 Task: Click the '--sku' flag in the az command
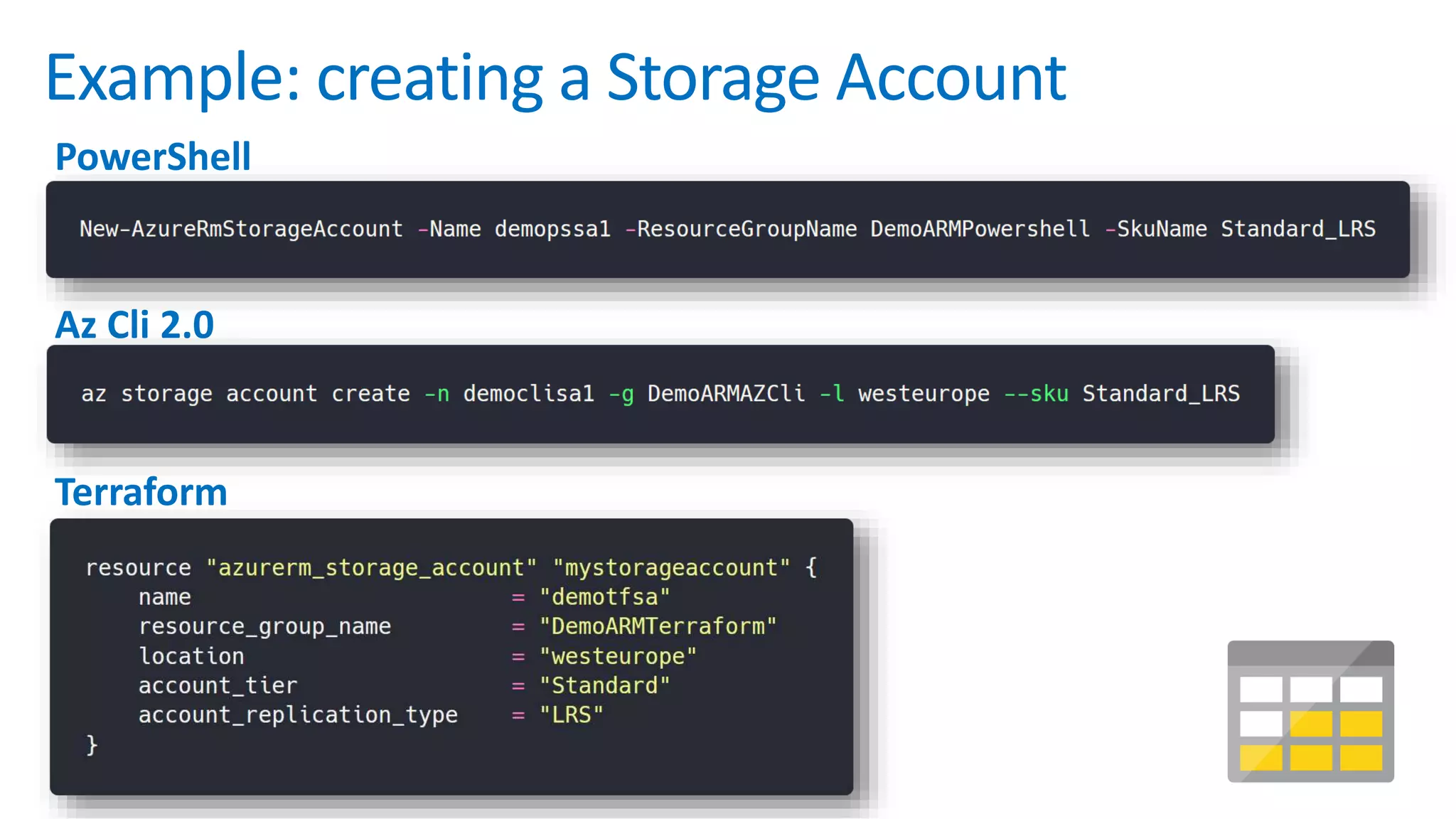click(x=1036, y=393)
